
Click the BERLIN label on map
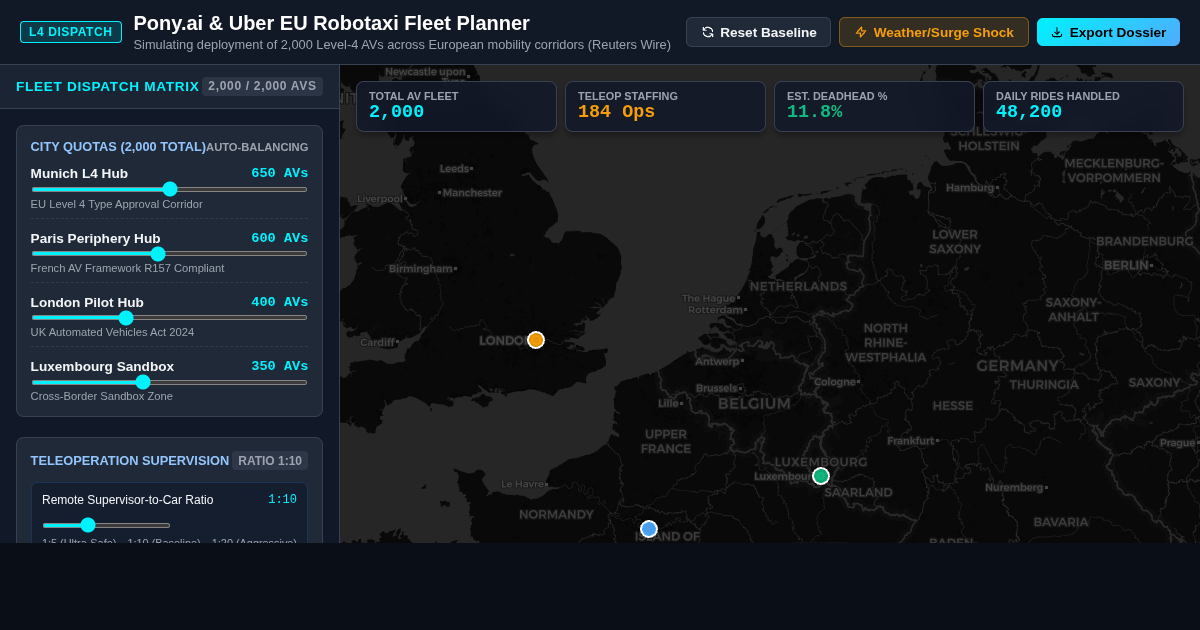click(1126, 265)
